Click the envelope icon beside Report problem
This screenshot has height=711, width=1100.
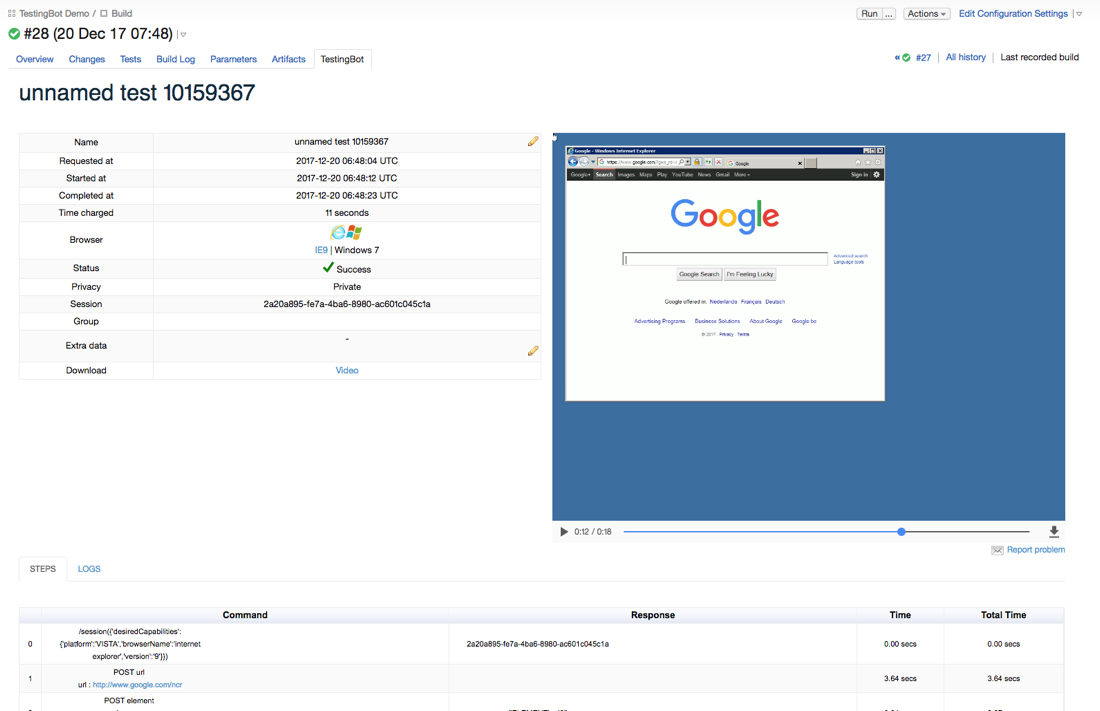pos(997,550)
